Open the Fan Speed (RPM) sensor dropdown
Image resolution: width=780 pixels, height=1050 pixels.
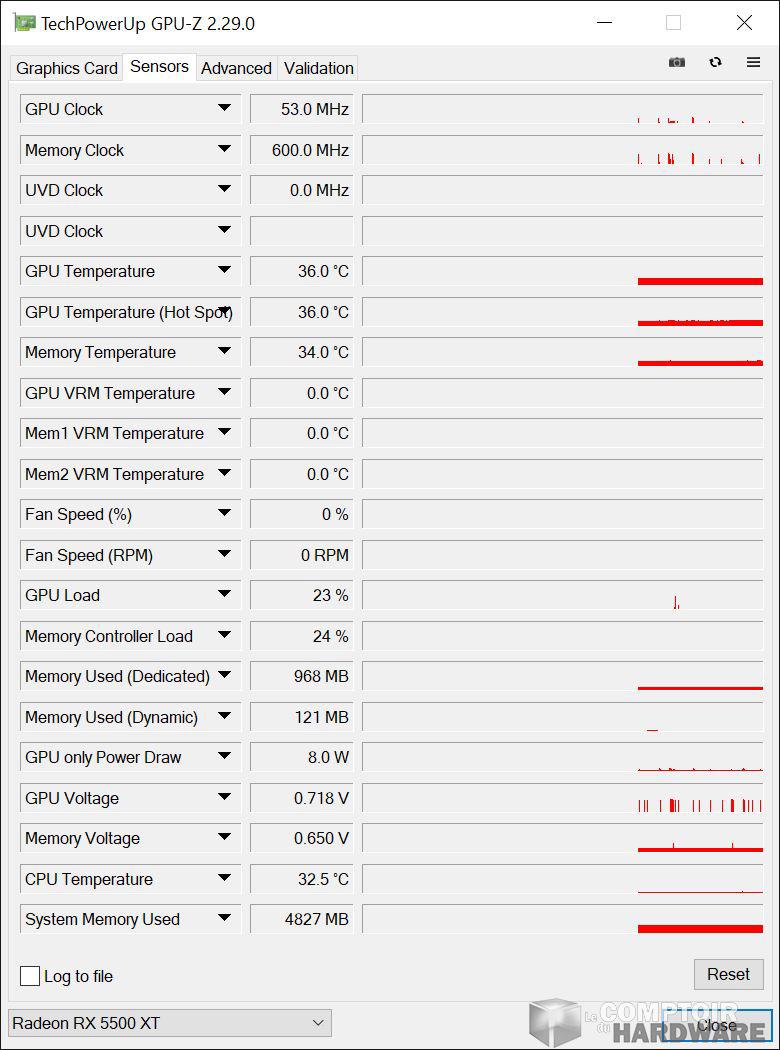pos(225,555)
